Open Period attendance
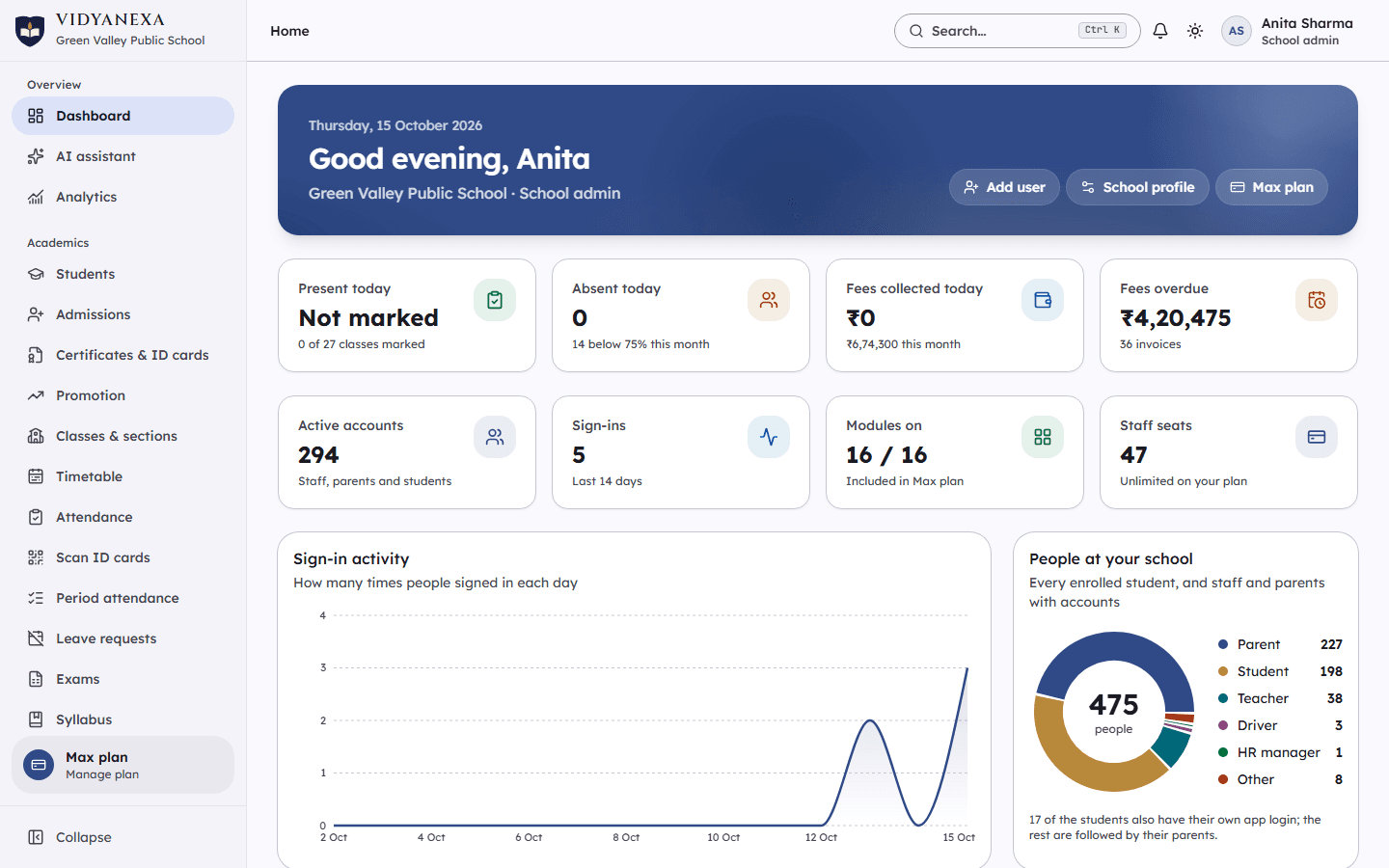Image resolution: width=1389 pixels, height=868 pixels. coord(123,598)
